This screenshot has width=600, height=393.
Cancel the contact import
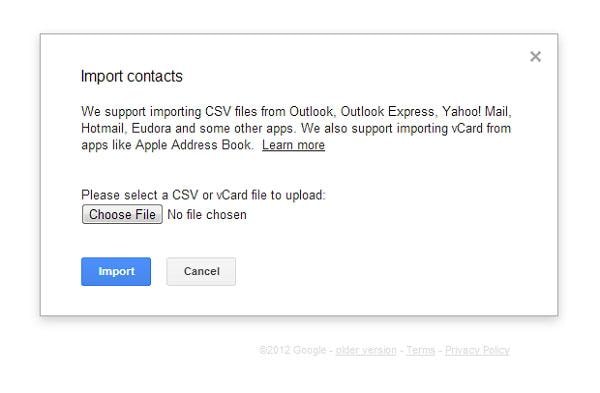201,271
